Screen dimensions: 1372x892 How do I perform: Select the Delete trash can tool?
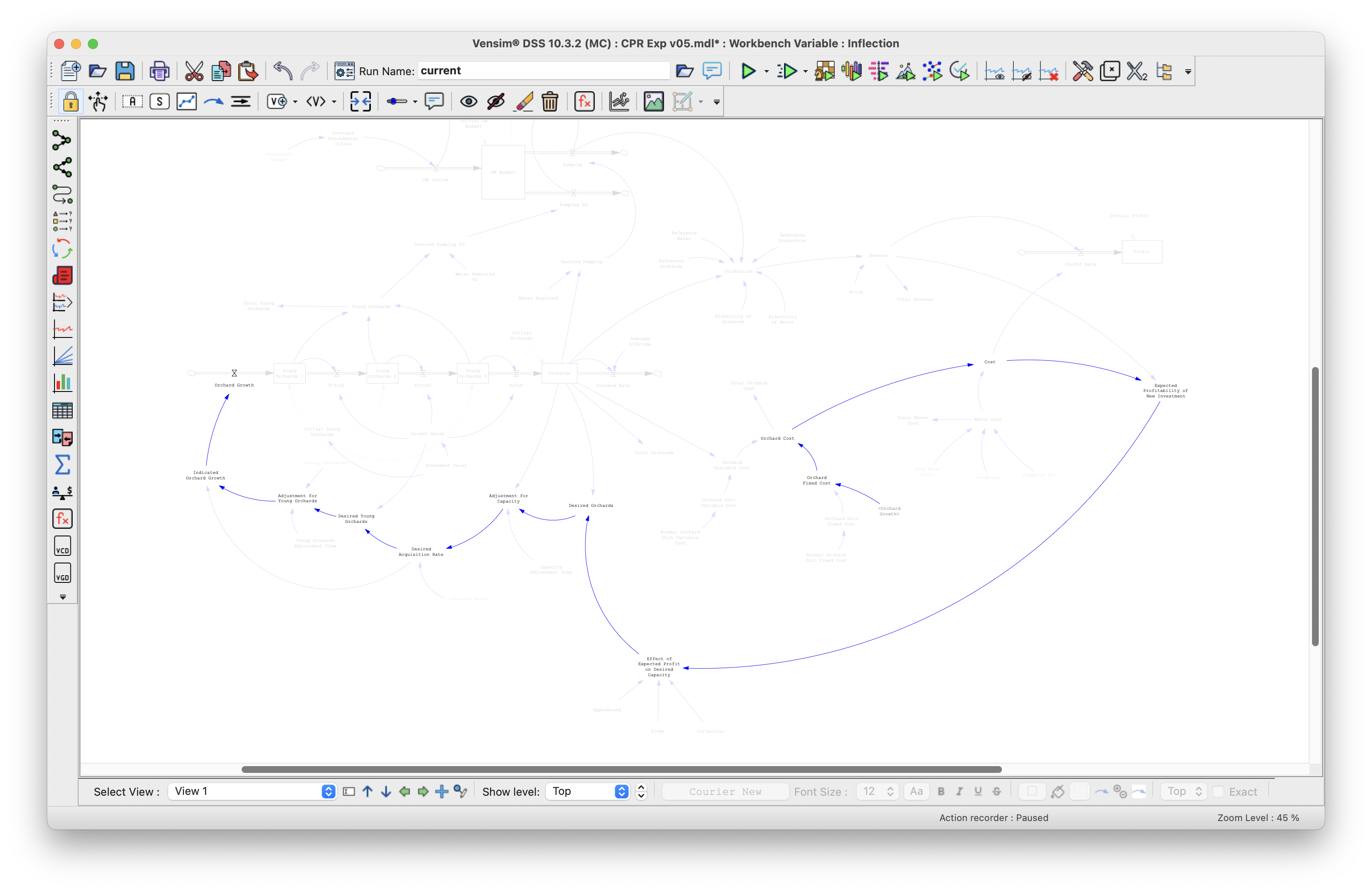pos(550,101)
